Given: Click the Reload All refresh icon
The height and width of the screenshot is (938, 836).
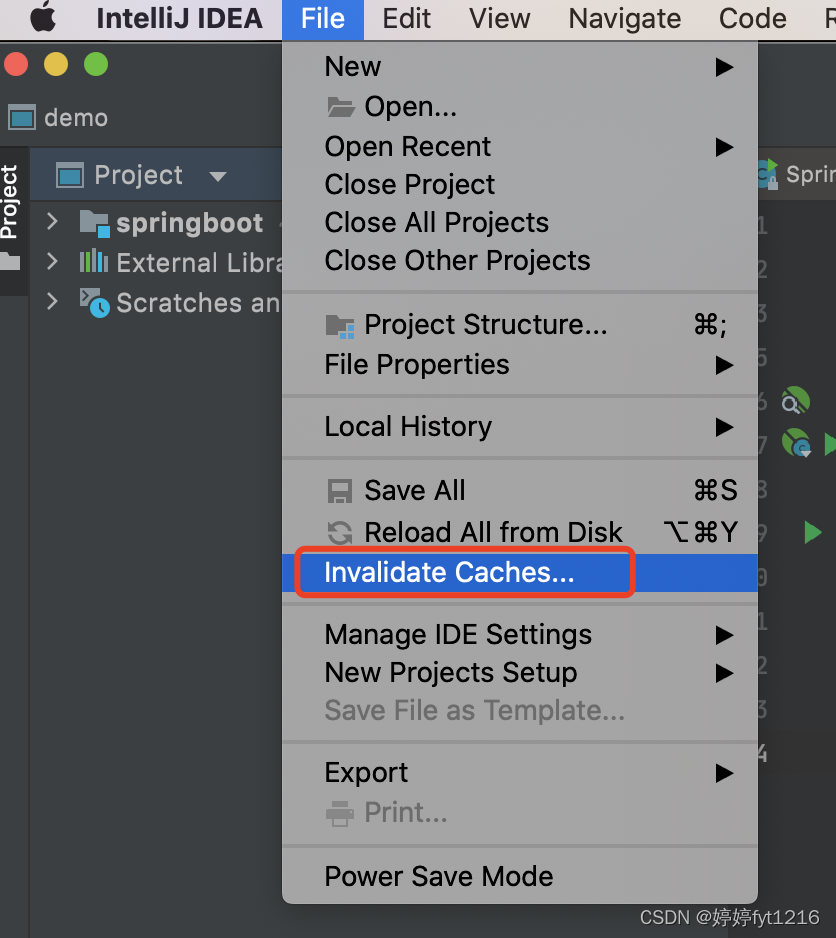Looking at the screenshot, I should tap(340, 532).
